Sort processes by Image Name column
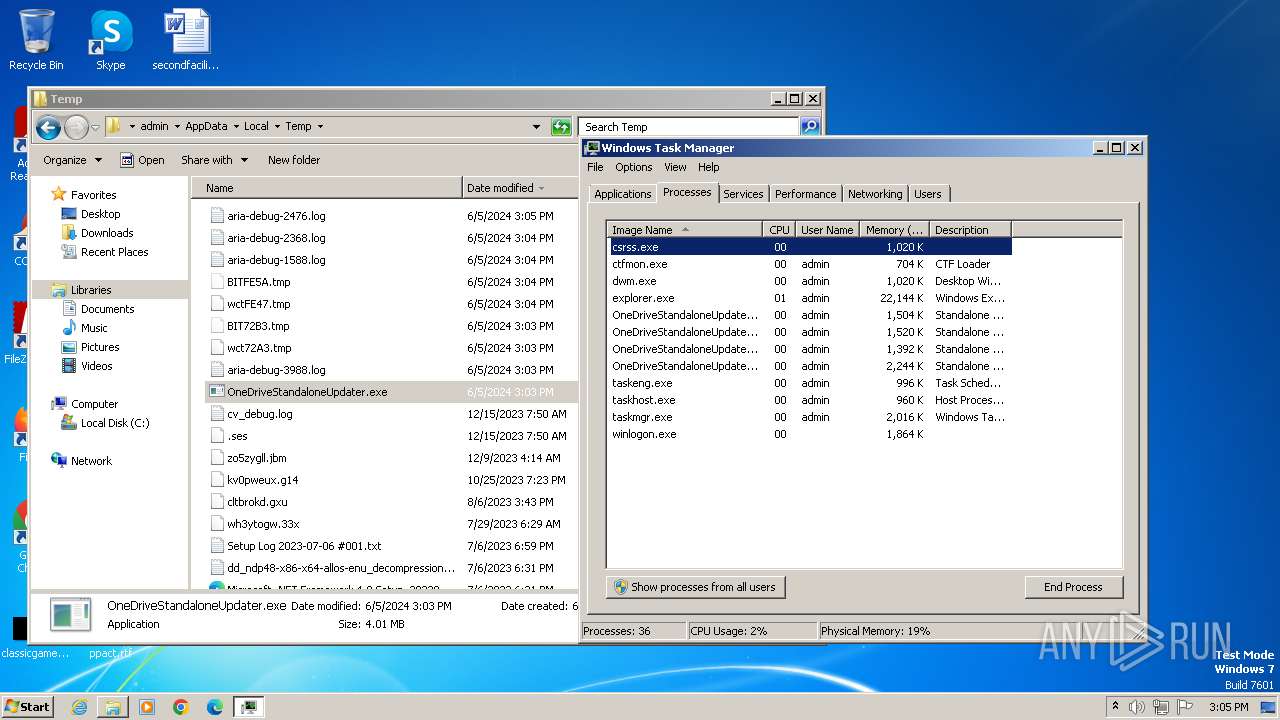This screenshot has width=1280, height=720. point(685,230)
